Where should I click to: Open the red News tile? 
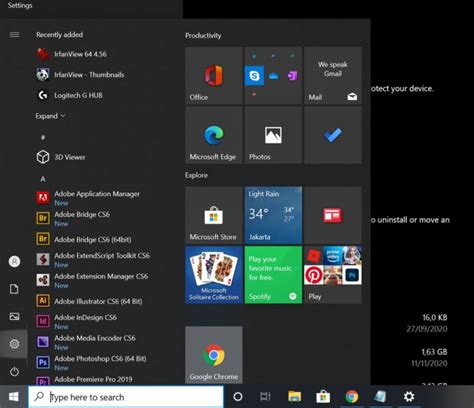pos(333,215)
